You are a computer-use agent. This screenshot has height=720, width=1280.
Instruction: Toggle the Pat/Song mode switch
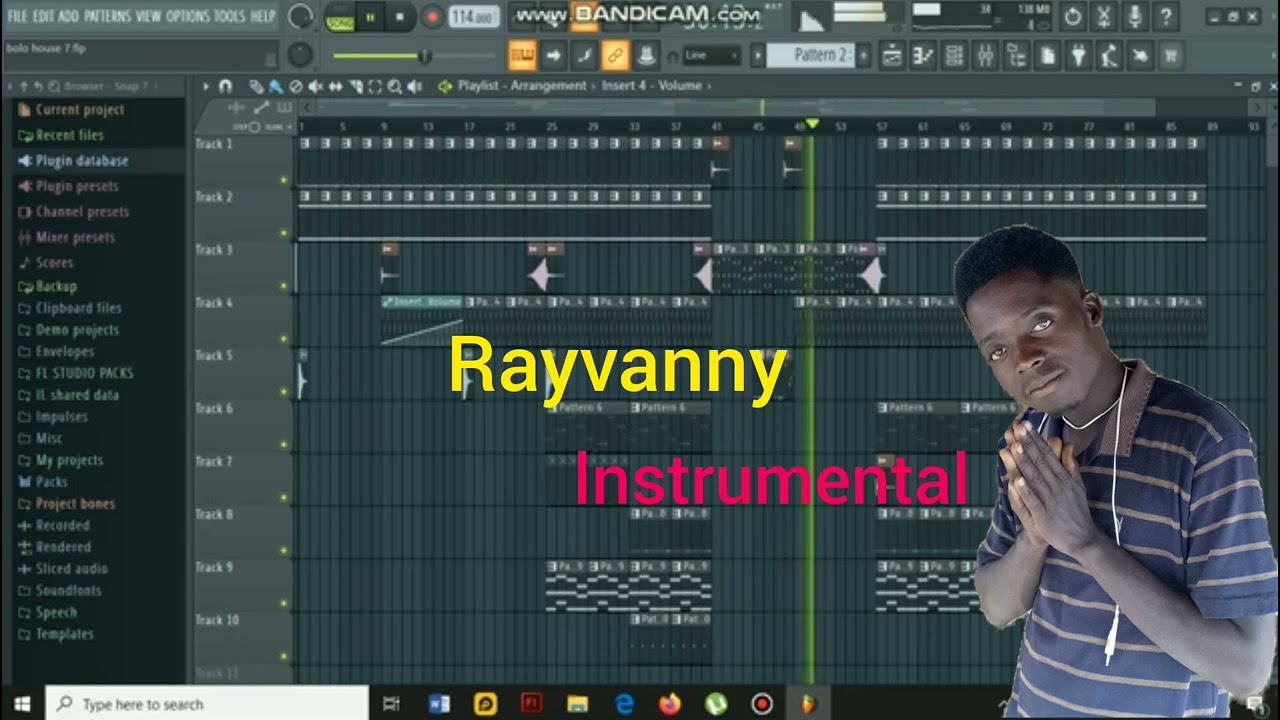pos(340,17)
